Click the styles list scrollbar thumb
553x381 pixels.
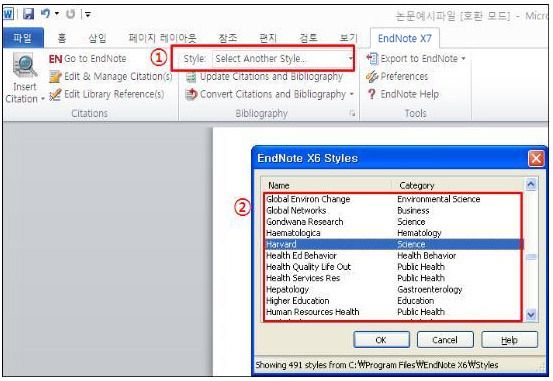point(531,257)
